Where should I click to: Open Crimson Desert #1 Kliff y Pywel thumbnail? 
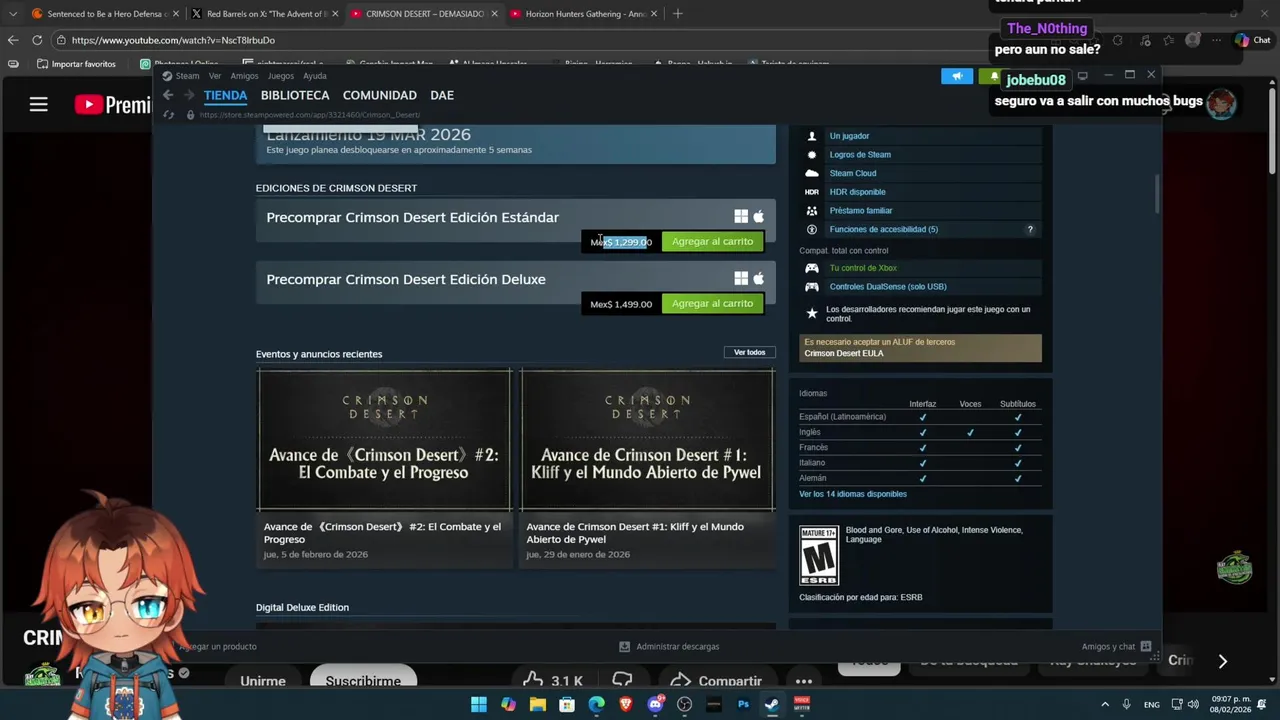[647, 440]
